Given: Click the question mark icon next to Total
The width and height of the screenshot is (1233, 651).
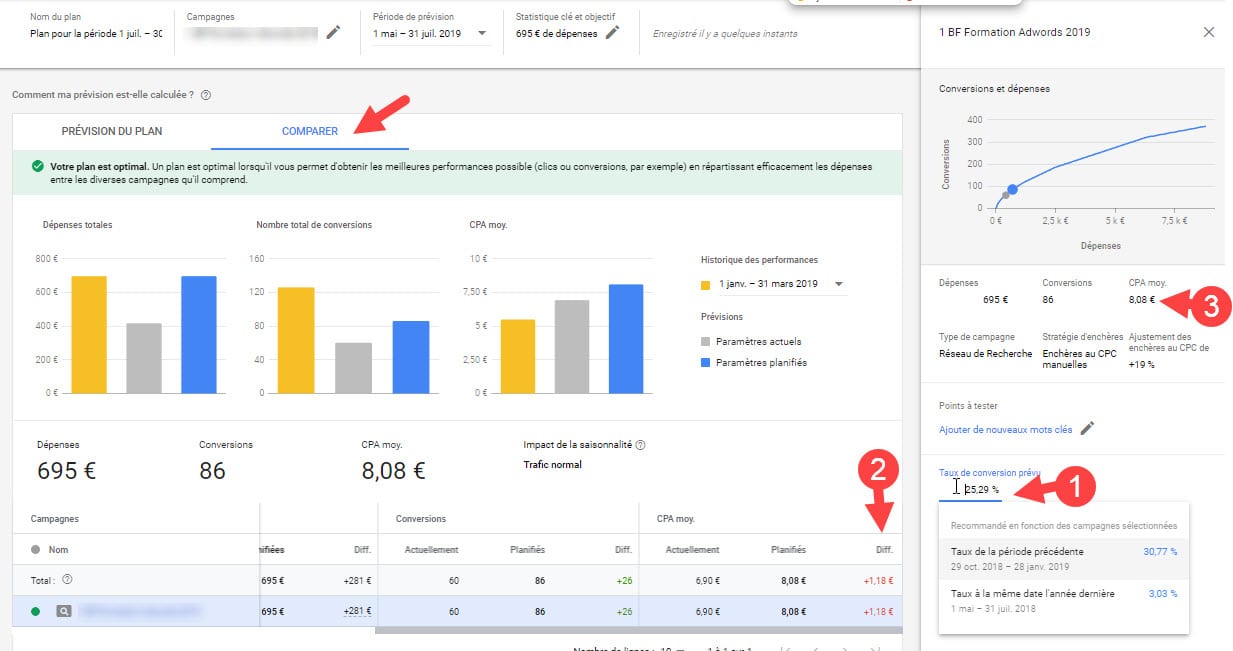Looking at the screenshot, I should tap(67, 580).
